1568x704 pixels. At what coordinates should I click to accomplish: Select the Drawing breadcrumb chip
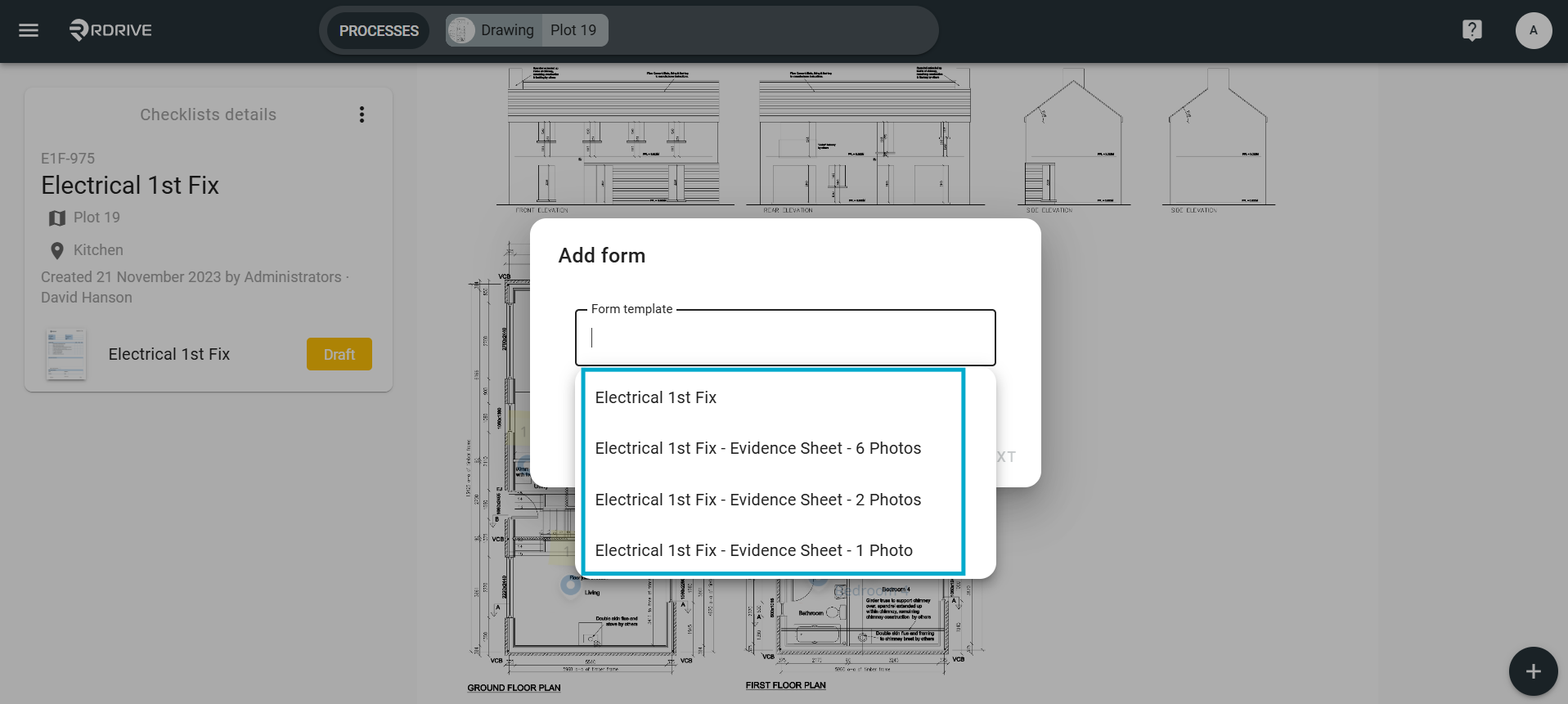[494, 30]
